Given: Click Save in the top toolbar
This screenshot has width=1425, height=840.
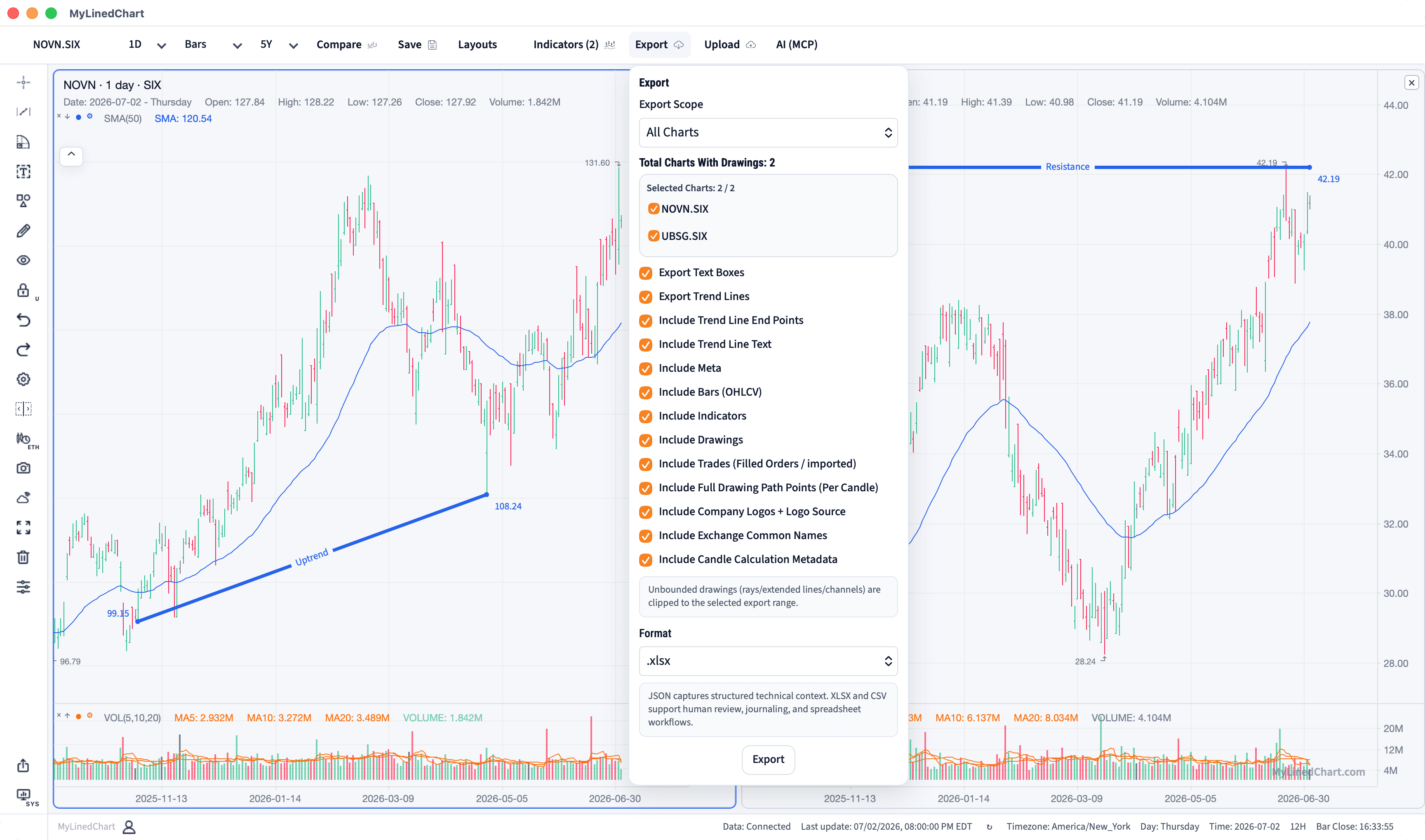Looking at the screenshot, I should [417, 45].
